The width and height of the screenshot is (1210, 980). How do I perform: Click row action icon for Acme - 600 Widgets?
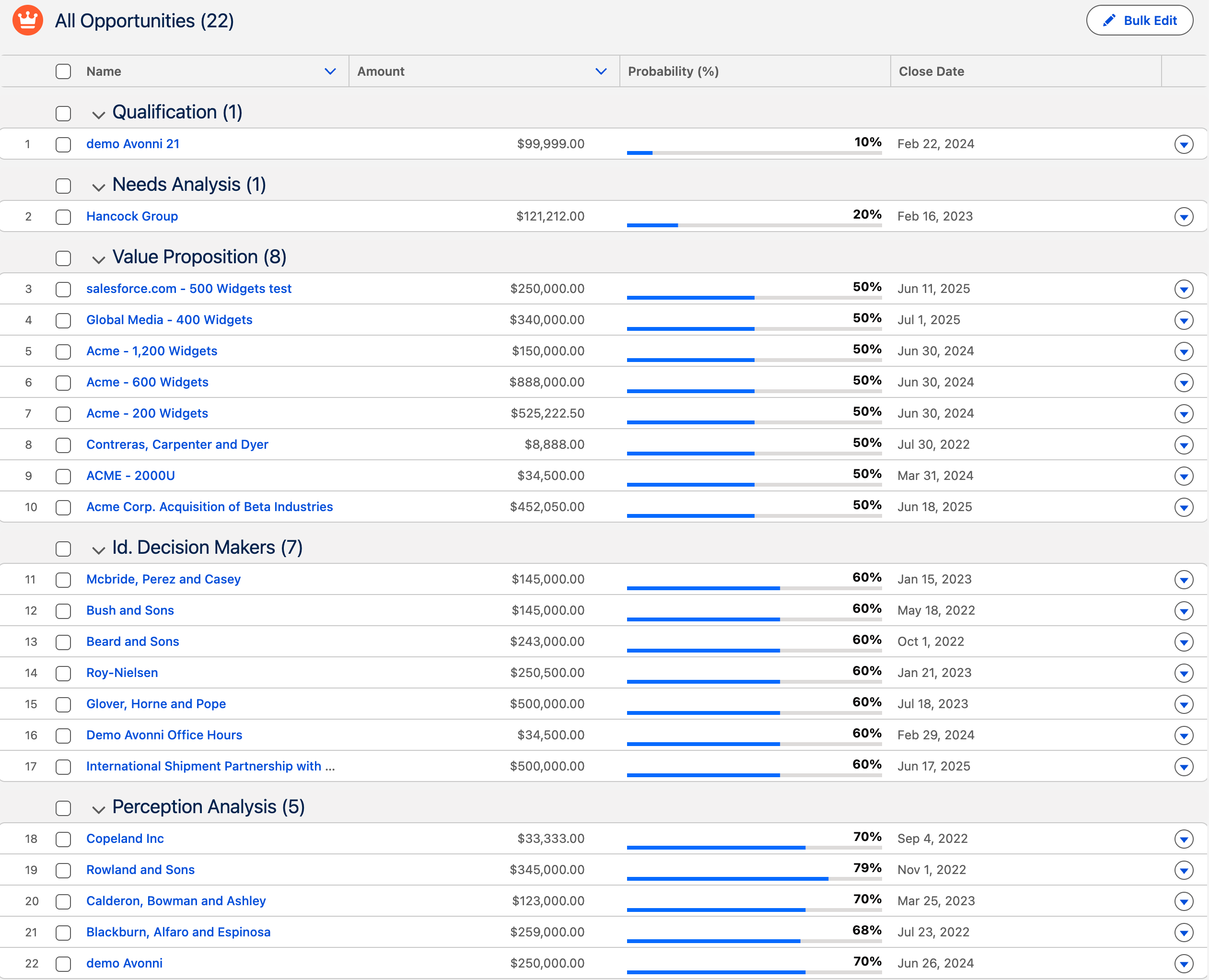(x=1184, y=383)
